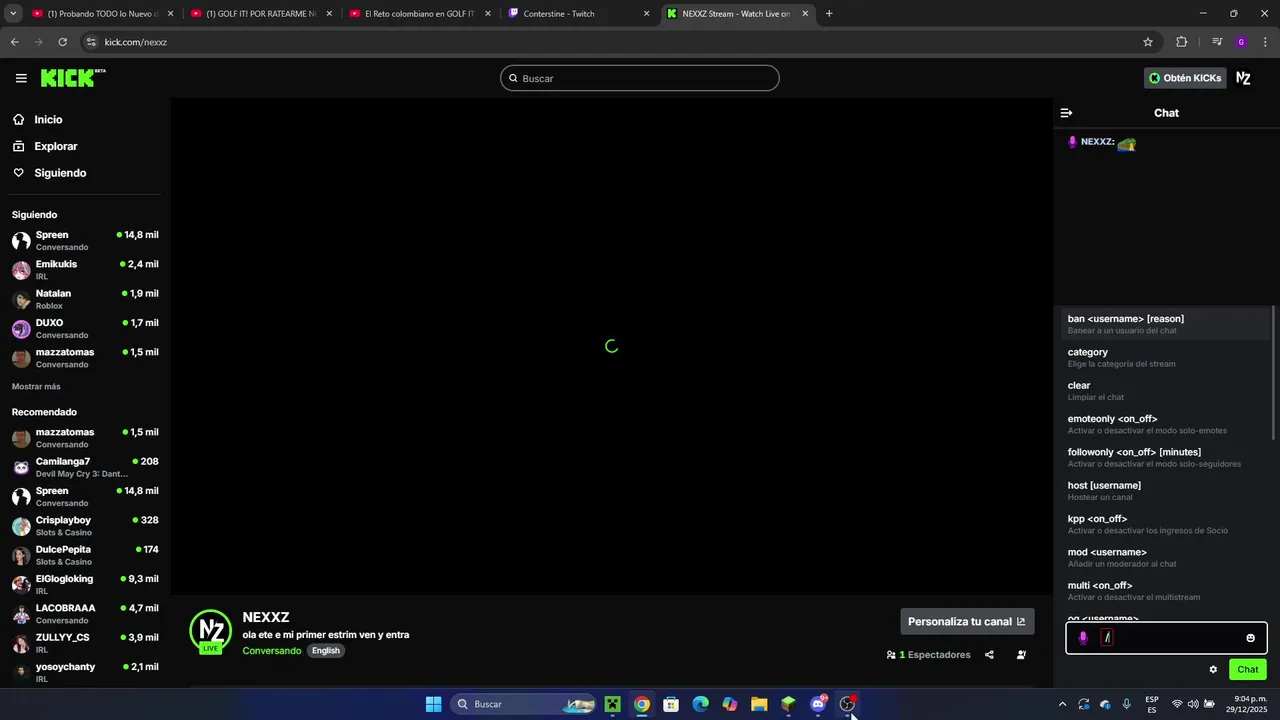1280x720 pixels.
Task: Click the command list scrollbar
Action: click(x=1273, y=372)
